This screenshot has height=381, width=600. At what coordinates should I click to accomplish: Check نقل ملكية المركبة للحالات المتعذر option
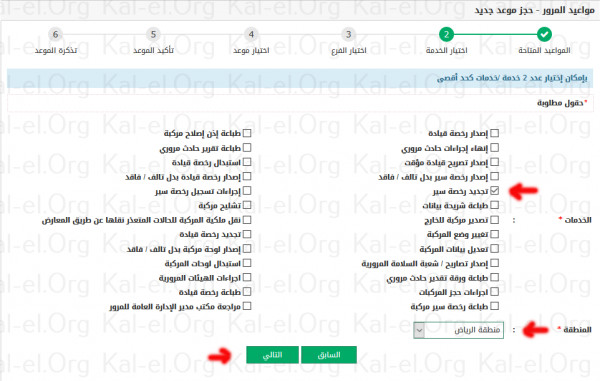247,220
